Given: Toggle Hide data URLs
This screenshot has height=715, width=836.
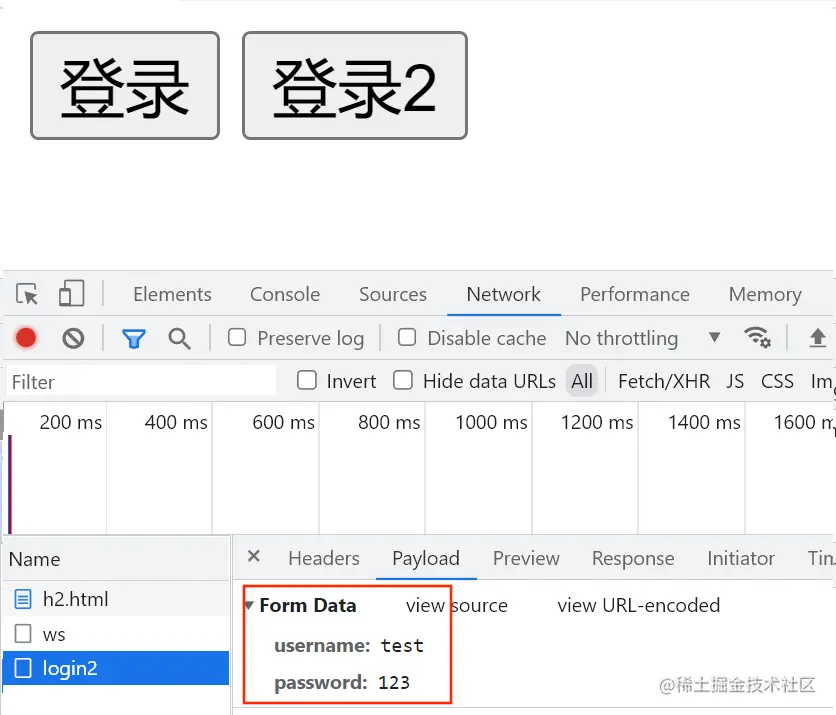Looking at the screenshot, I should pos(403,381).
